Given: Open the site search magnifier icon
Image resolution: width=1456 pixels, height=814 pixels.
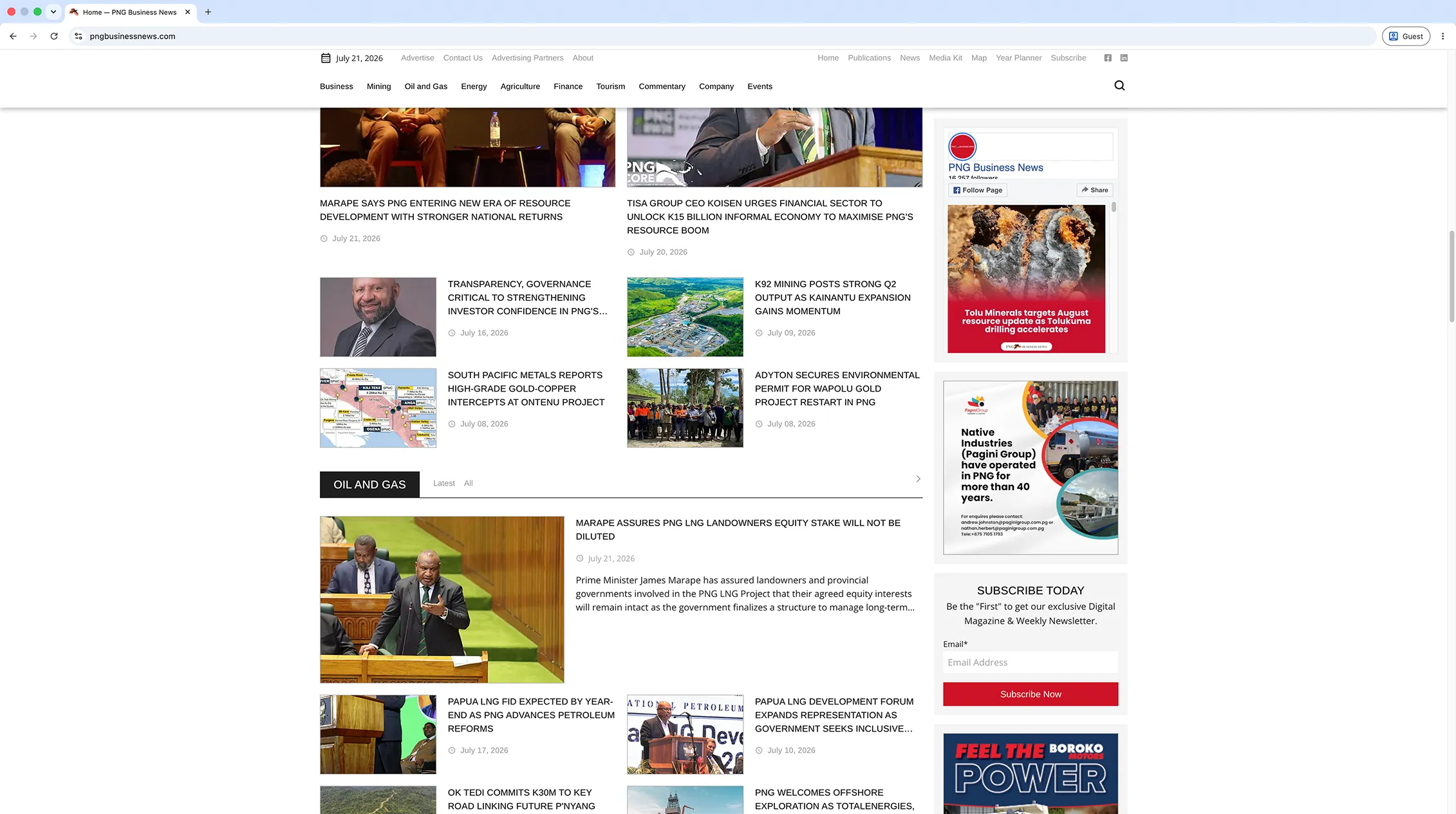Looking at the screenshot, I should pos(1119,86).
